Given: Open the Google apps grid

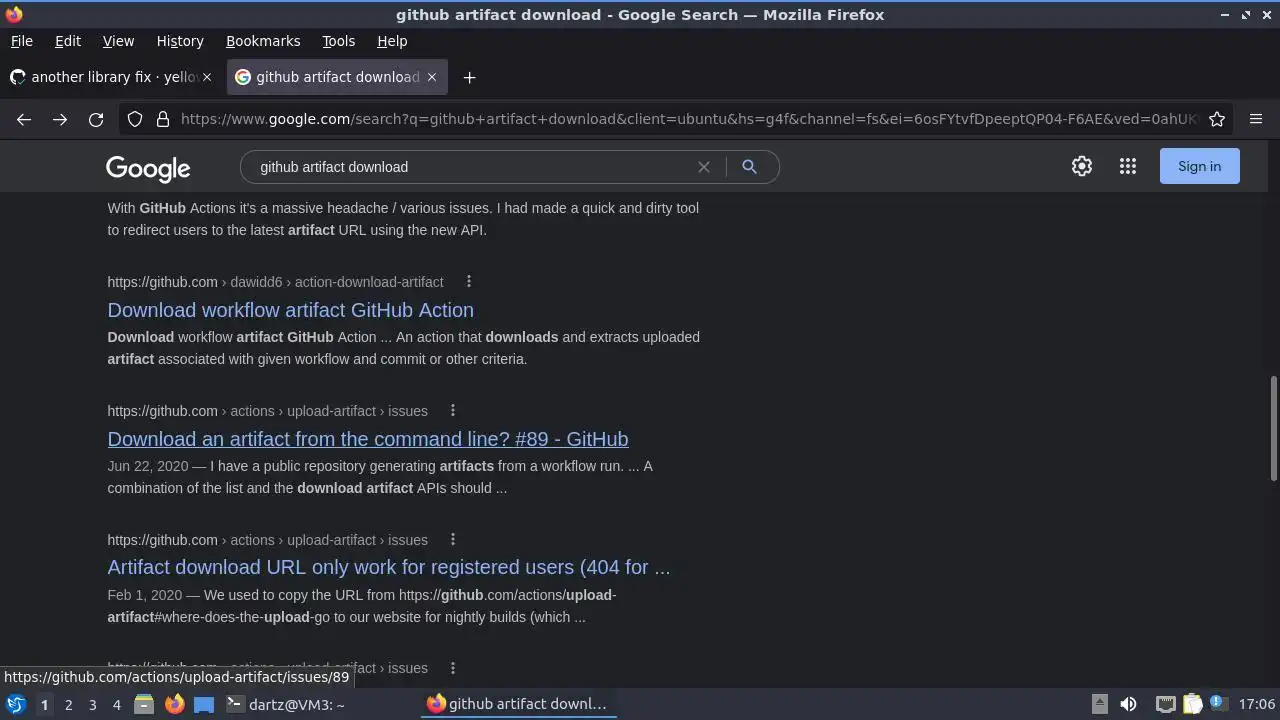Looking at the screenshot, I should pos(1128,167).
